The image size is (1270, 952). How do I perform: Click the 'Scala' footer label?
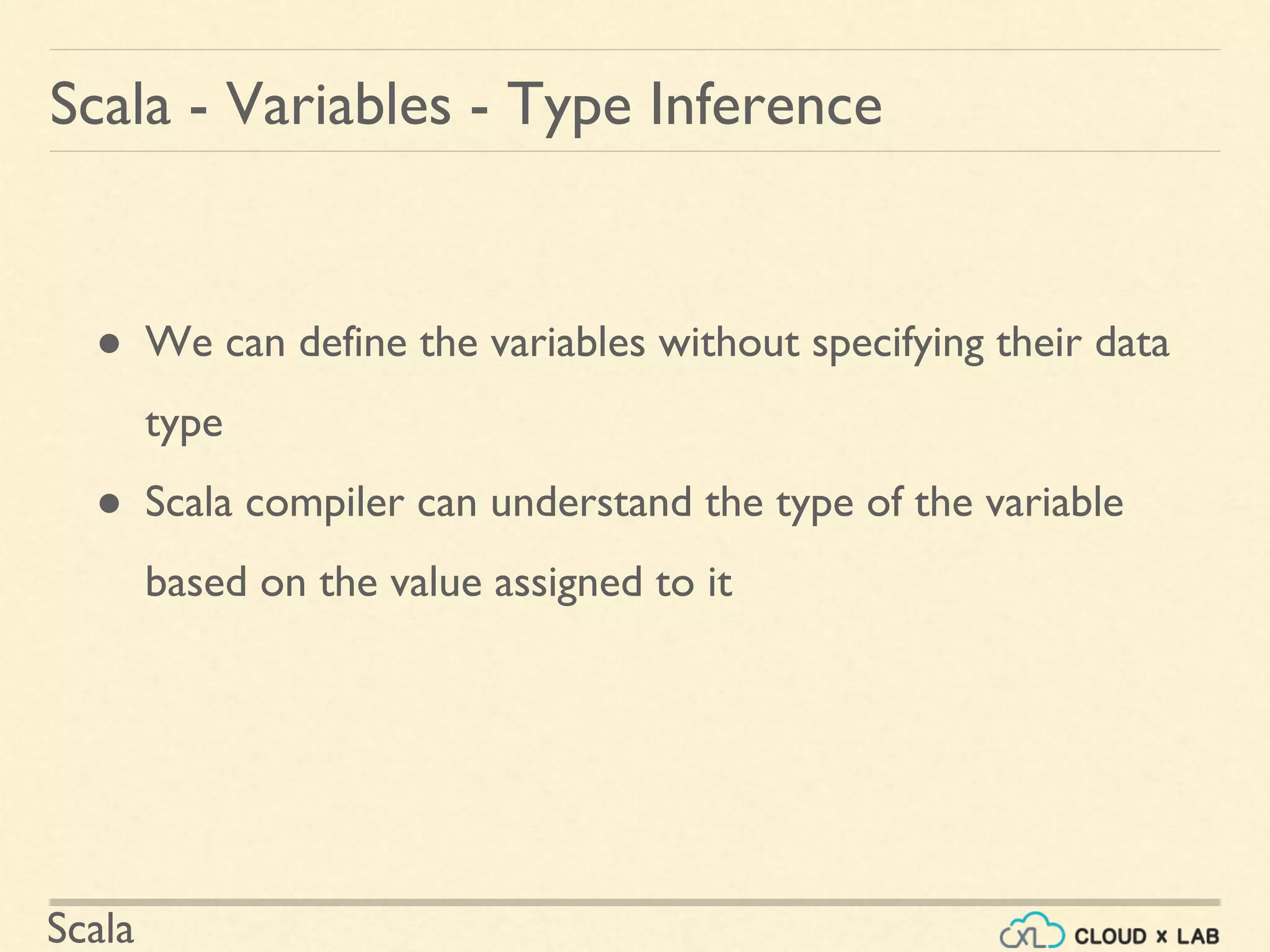[x=91, y=929]
